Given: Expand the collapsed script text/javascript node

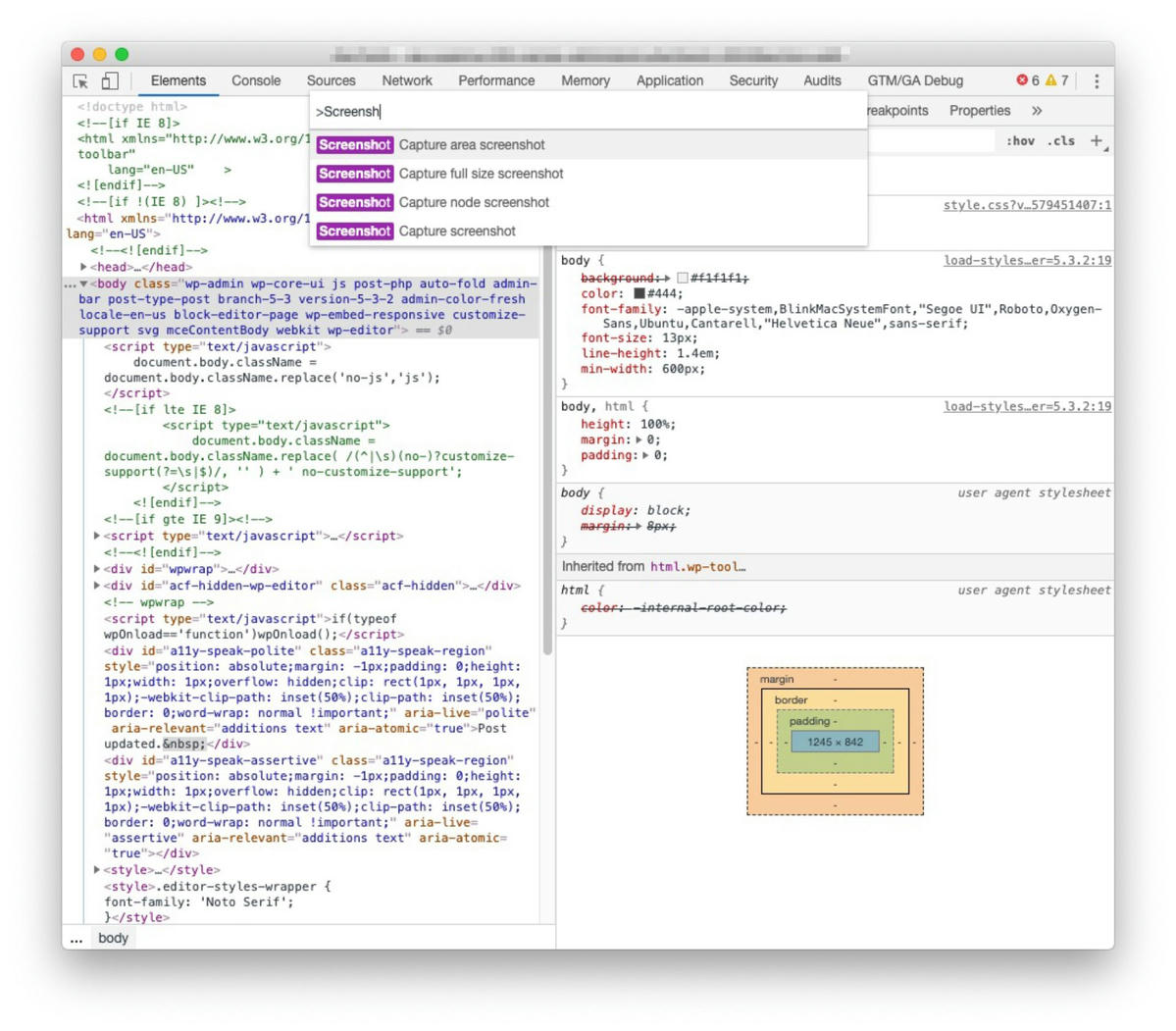Looking at the screenshot, I should (97, 536).
